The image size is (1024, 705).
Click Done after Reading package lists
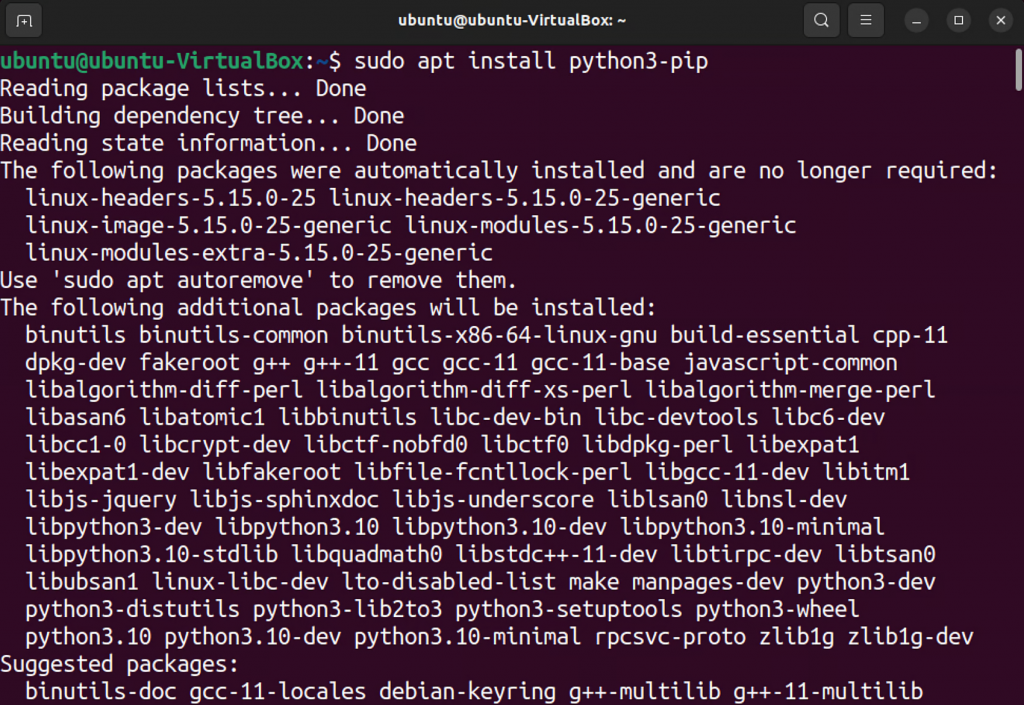(x=340, y=88)
